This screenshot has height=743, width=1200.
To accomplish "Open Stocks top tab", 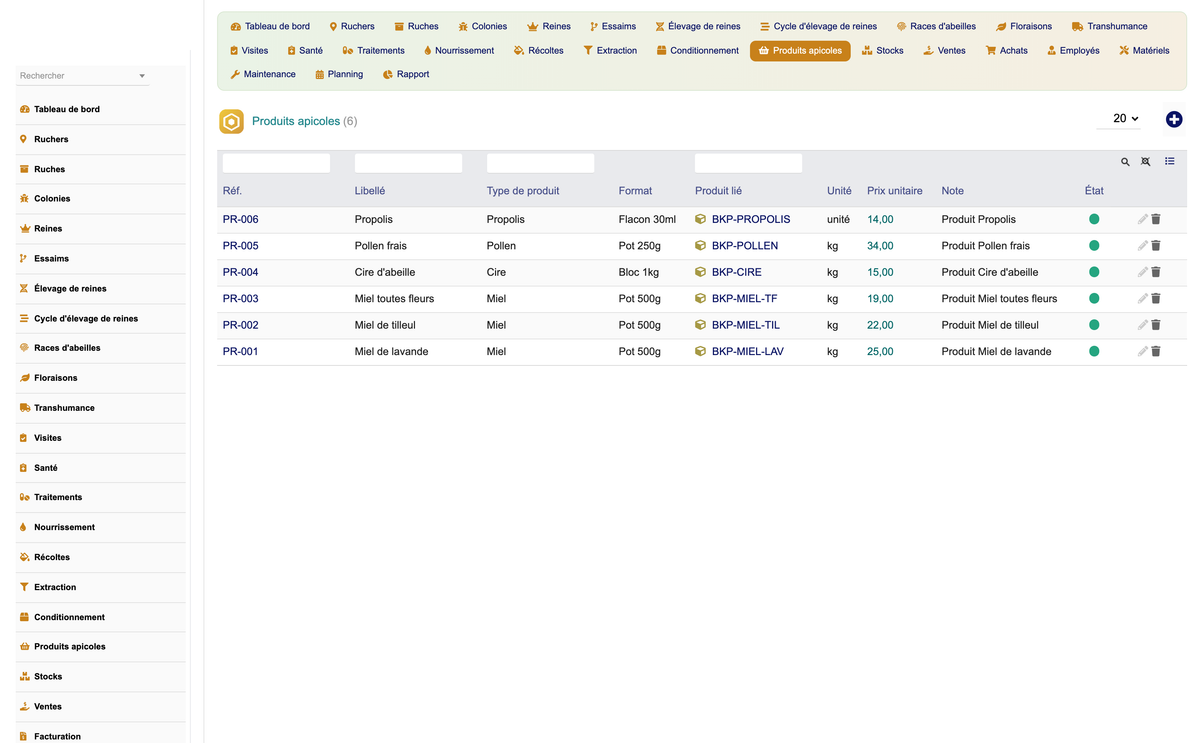I will coord(882,50).
